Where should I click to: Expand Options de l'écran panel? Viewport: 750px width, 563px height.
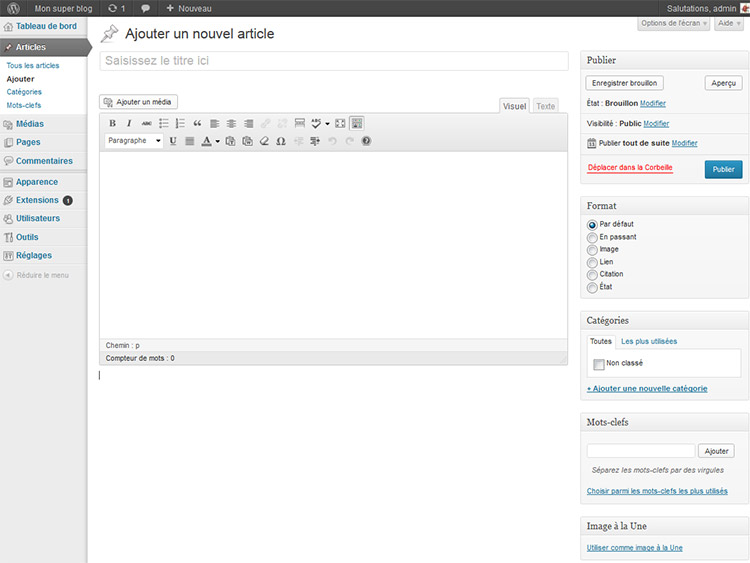(673, 23)
